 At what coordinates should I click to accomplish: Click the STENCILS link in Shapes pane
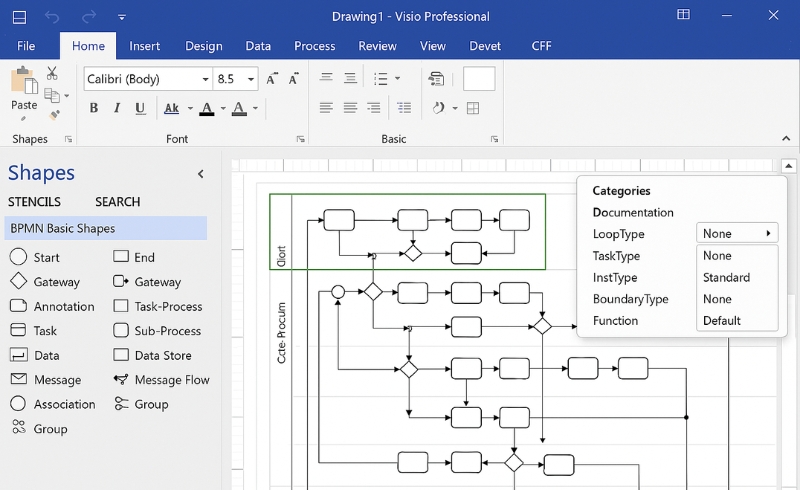pos(34,202)
